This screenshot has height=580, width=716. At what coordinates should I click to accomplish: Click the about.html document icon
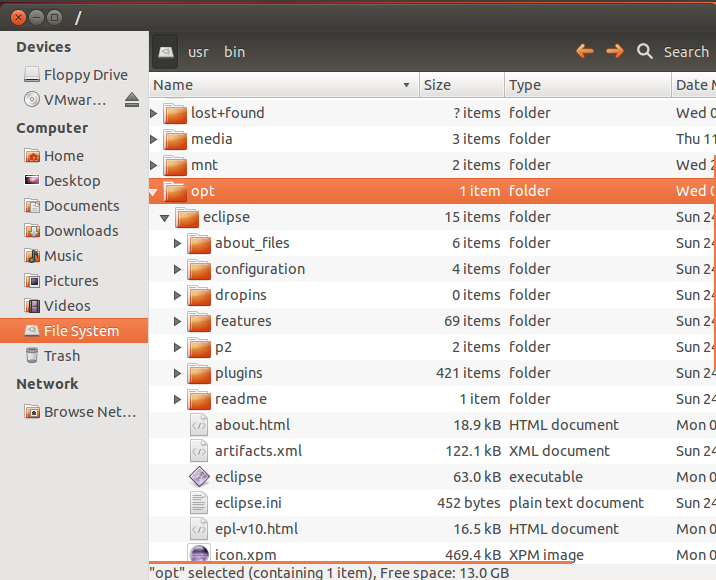[199, 425]
